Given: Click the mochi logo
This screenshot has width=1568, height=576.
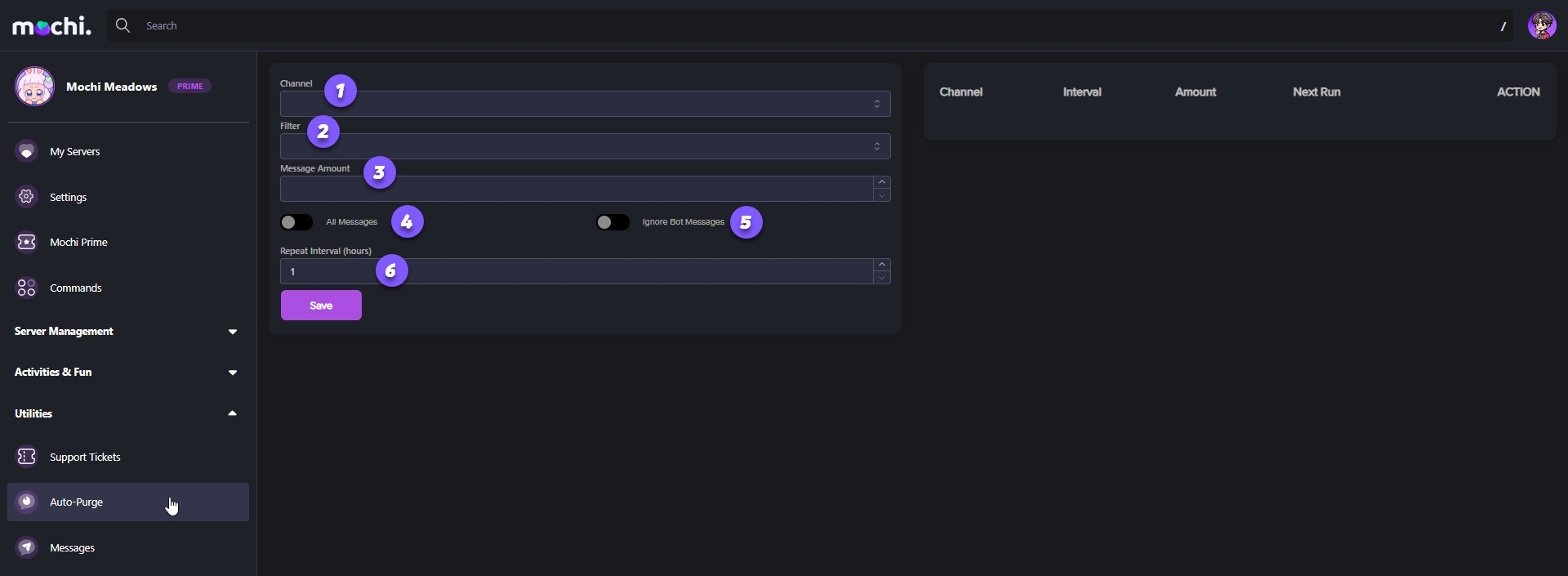Looking at the screenshot, I should coord(51,26).
